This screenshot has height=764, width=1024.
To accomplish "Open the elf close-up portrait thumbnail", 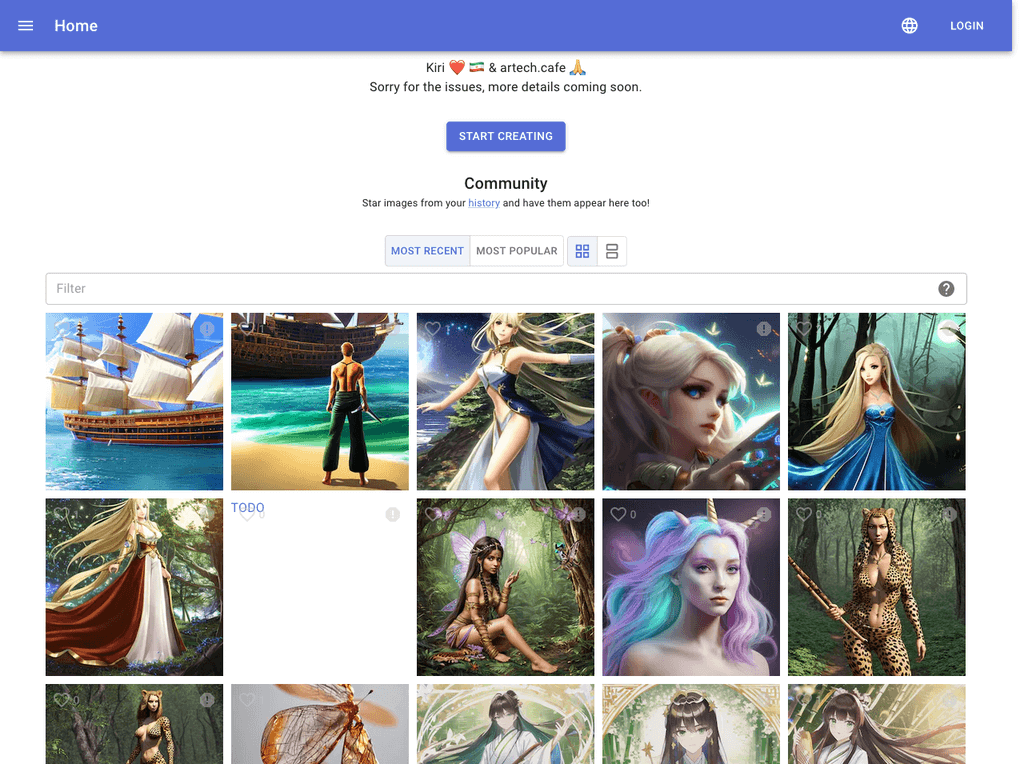I will [x=691, y=402].
